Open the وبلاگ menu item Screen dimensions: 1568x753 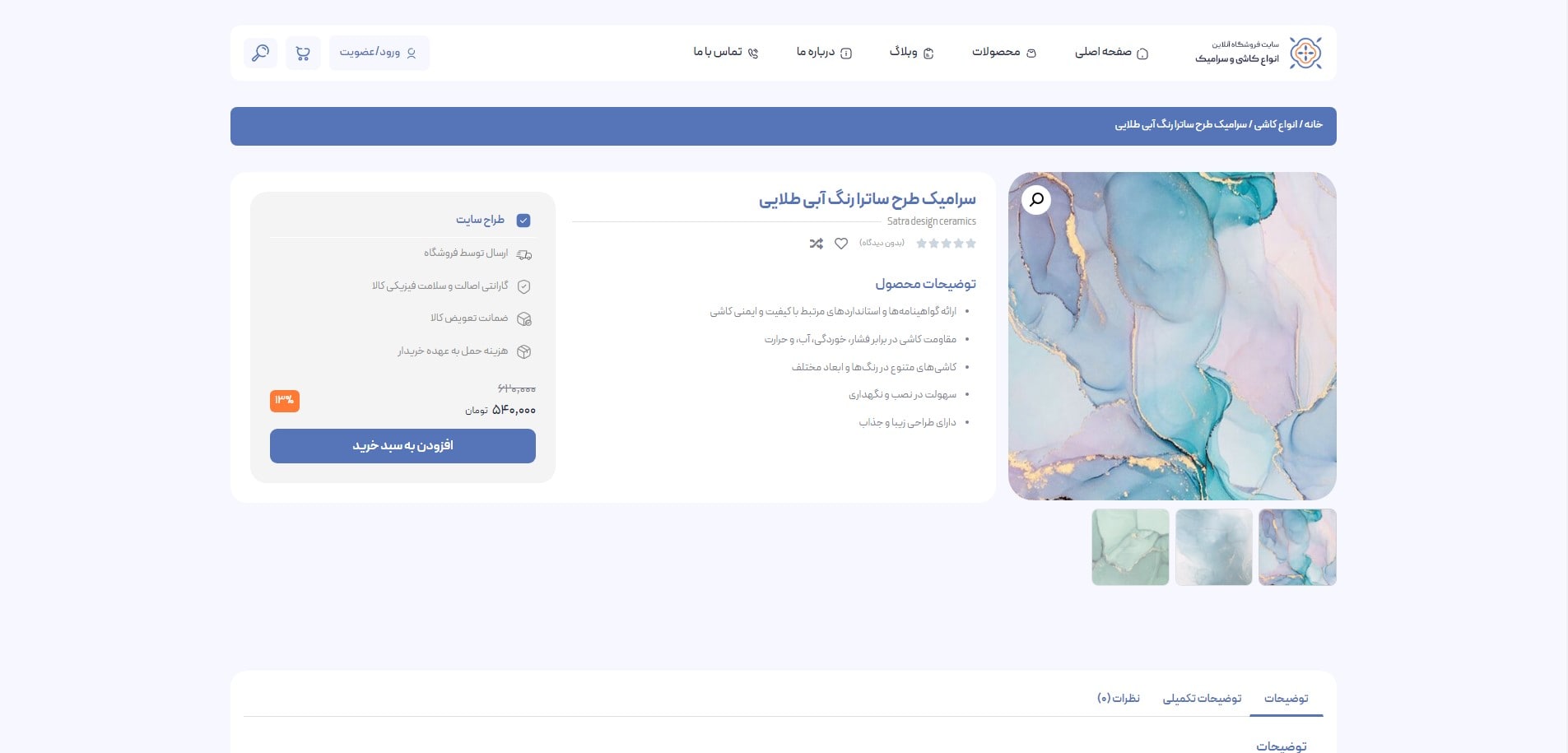click(908, 51)
